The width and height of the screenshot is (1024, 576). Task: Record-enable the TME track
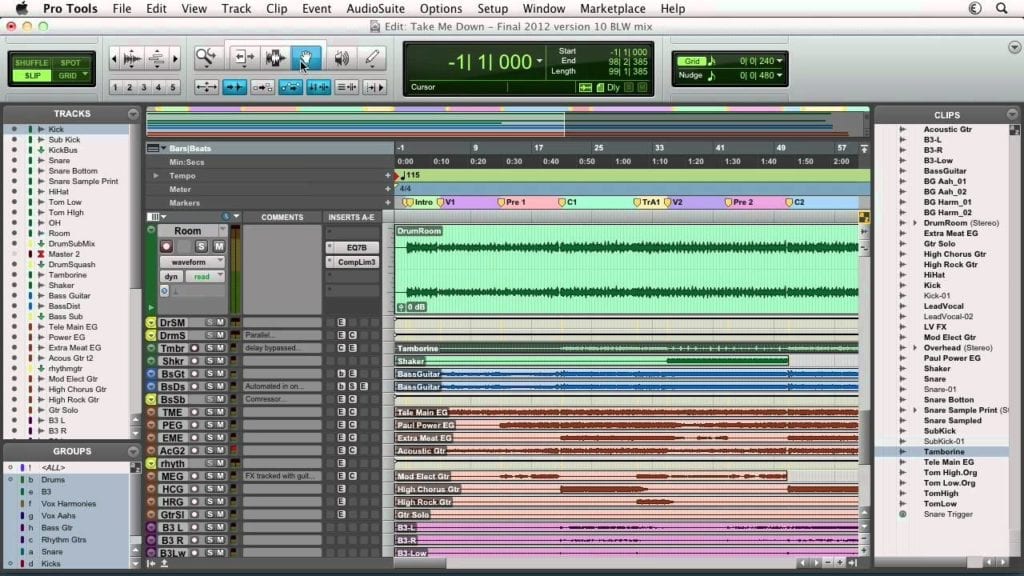194,412
